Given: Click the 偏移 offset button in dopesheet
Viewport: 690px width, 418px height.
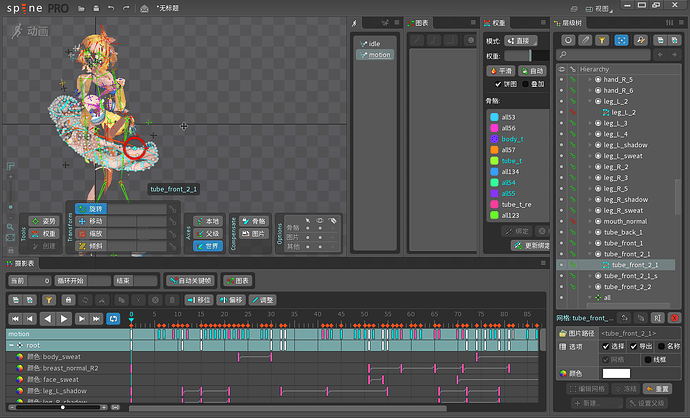Looking at the screenshot, I should pos(231,300).
